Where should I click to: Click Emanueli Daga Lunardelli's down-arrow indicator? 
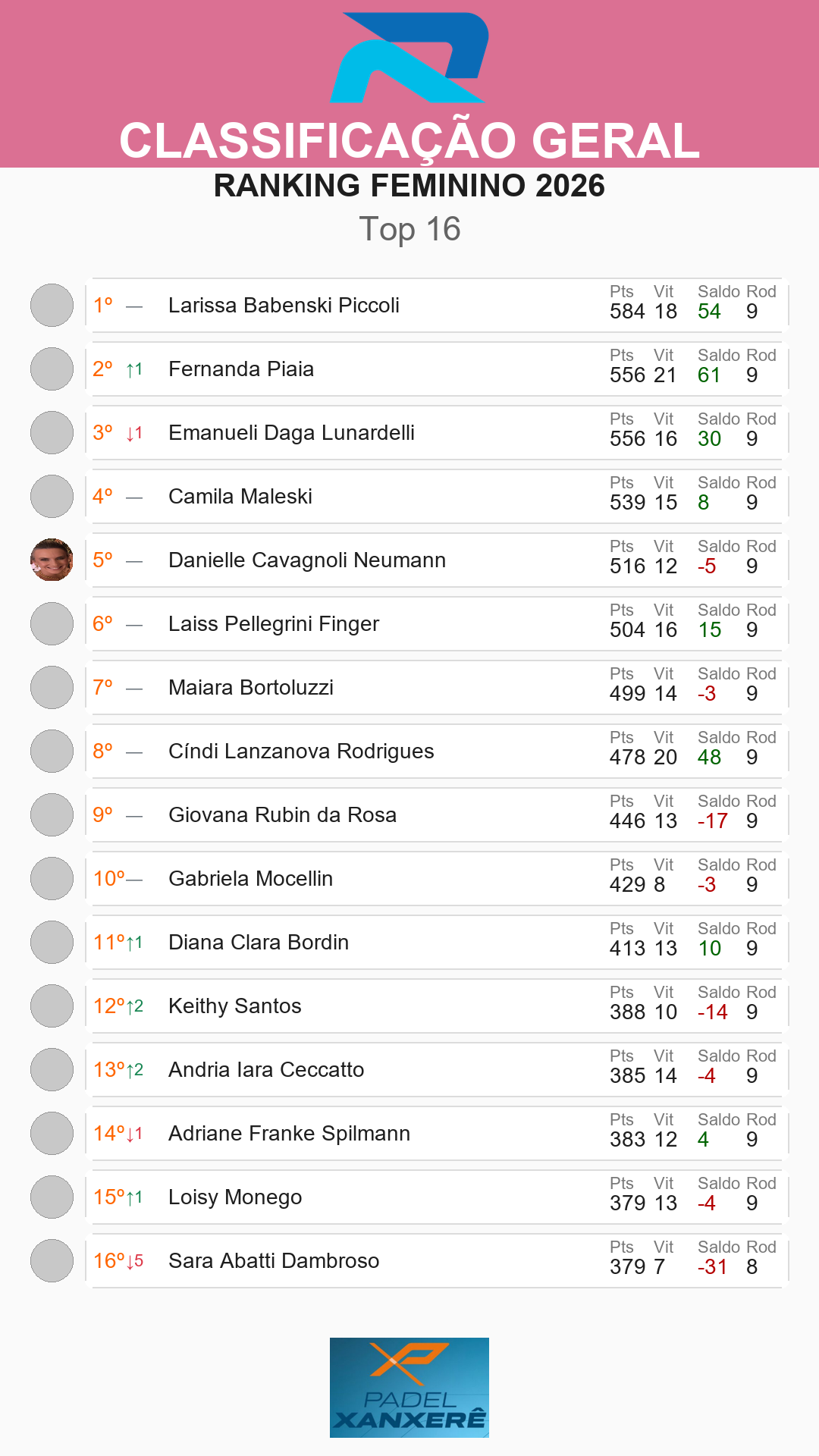point(135,433)
